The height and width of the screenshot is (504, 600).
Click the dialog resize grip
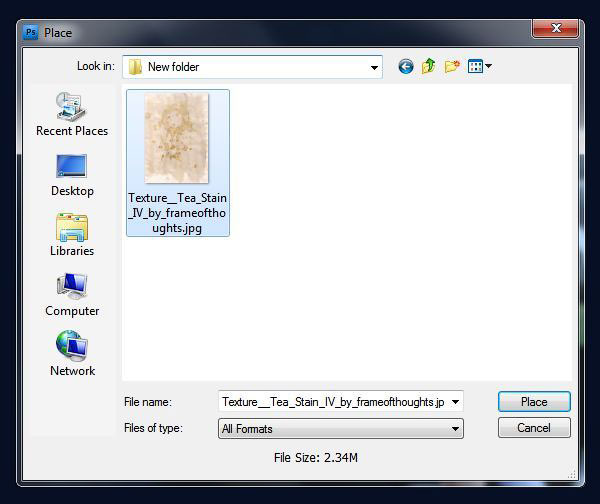tap(572, 475)
